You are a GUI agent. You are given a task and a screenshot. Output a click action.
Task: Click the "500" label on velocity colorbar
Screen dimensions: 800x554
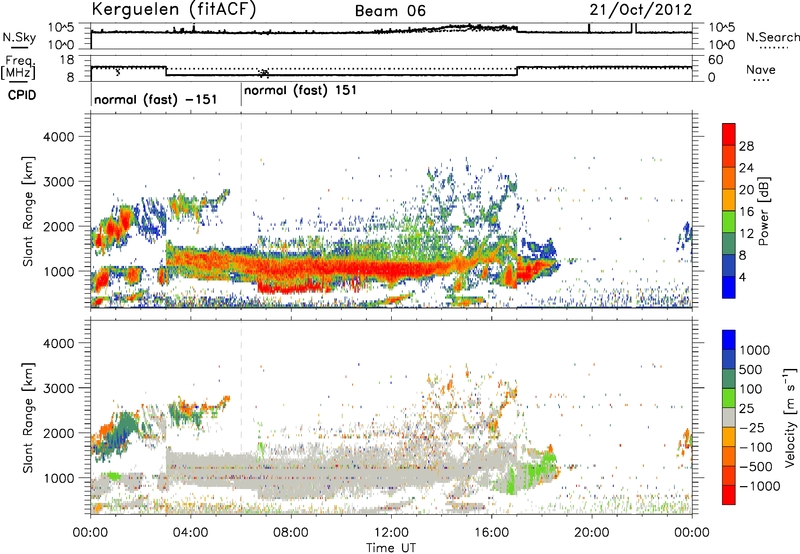(751, 370)
